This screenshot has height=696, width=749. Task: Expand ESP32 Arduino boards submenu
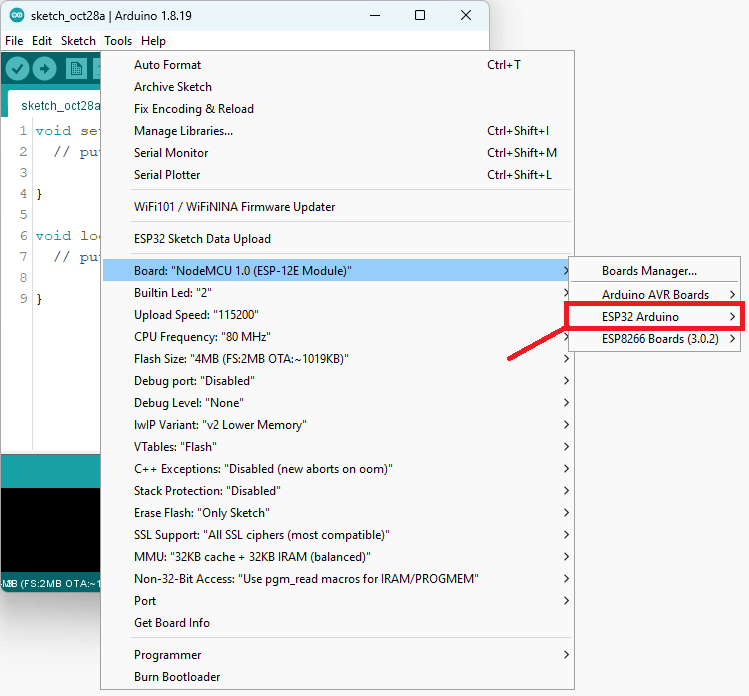[654, 316]
